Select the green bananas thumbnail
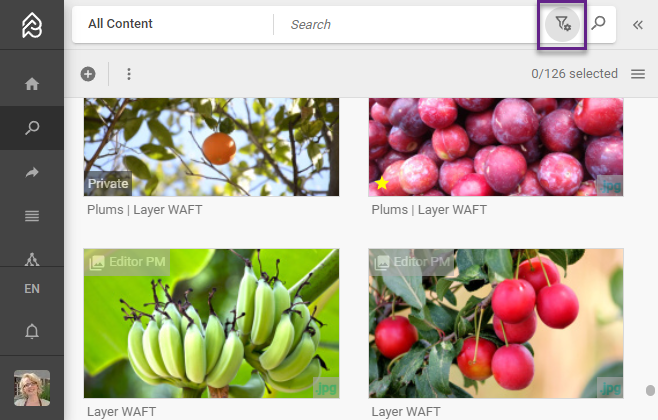 pyautogui.click(x=212, y=323)
